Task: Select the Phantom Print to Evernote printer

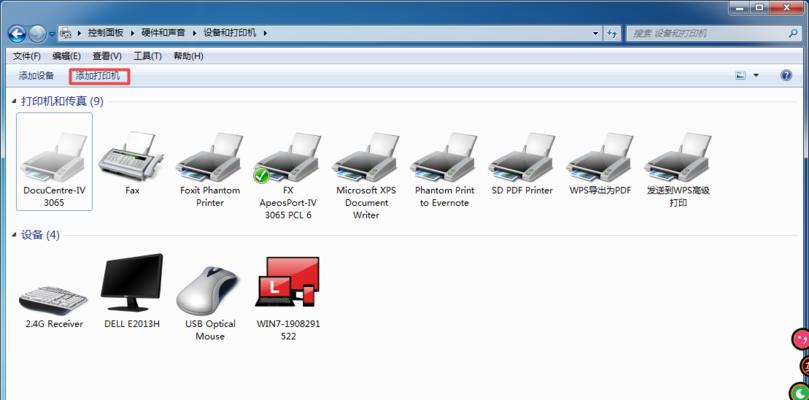Action: coord(444,157)
